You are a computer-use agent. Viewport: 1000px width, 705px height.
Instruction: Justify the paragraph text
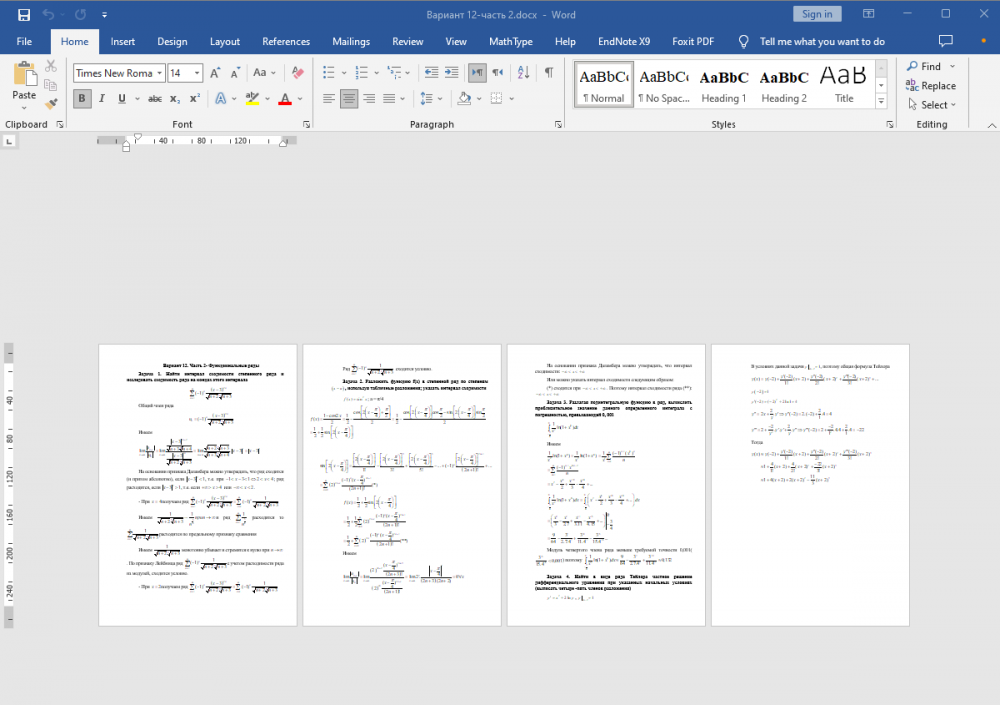pos(388,98)
